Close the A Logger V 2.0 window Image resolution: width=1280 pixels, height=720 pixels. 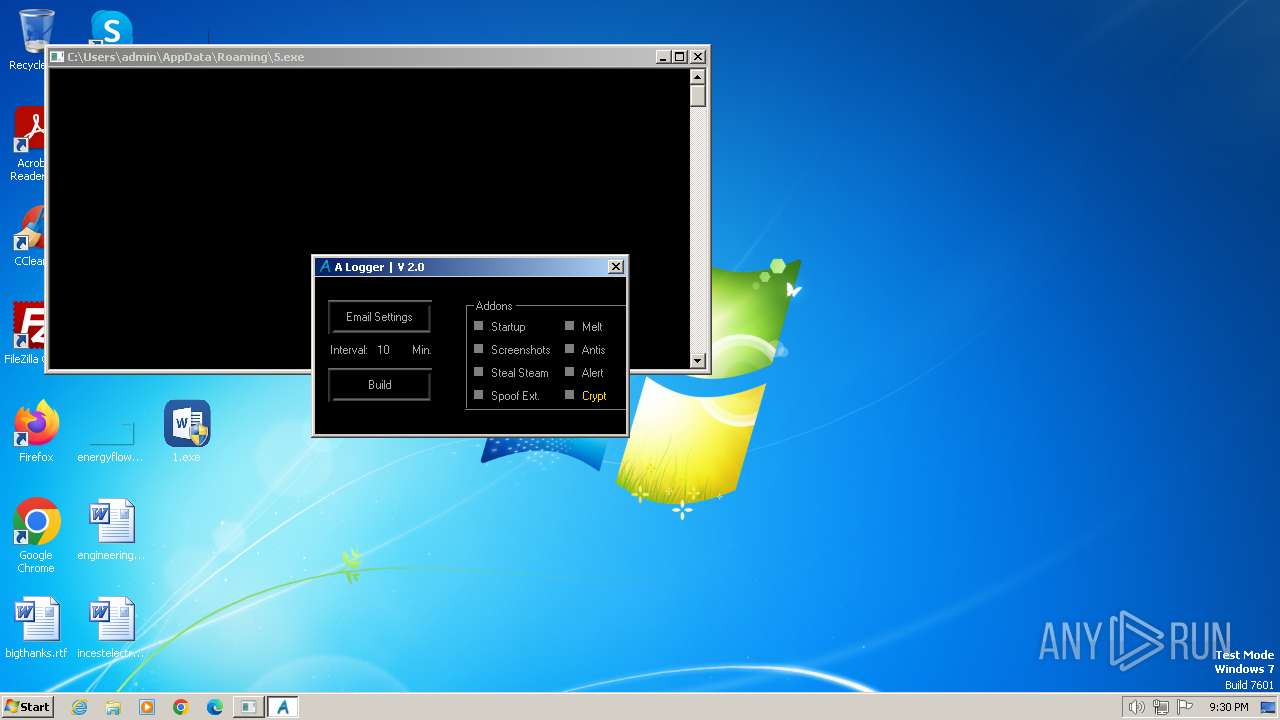coord(616,267)
